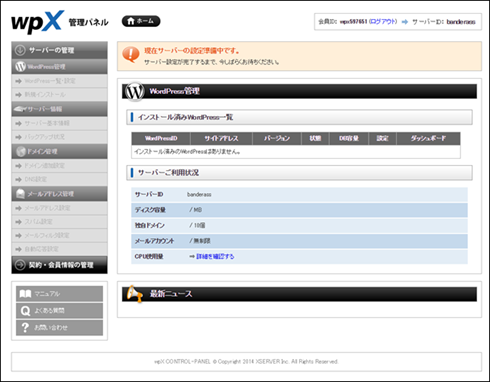Click the WordPressID column header

161,138
